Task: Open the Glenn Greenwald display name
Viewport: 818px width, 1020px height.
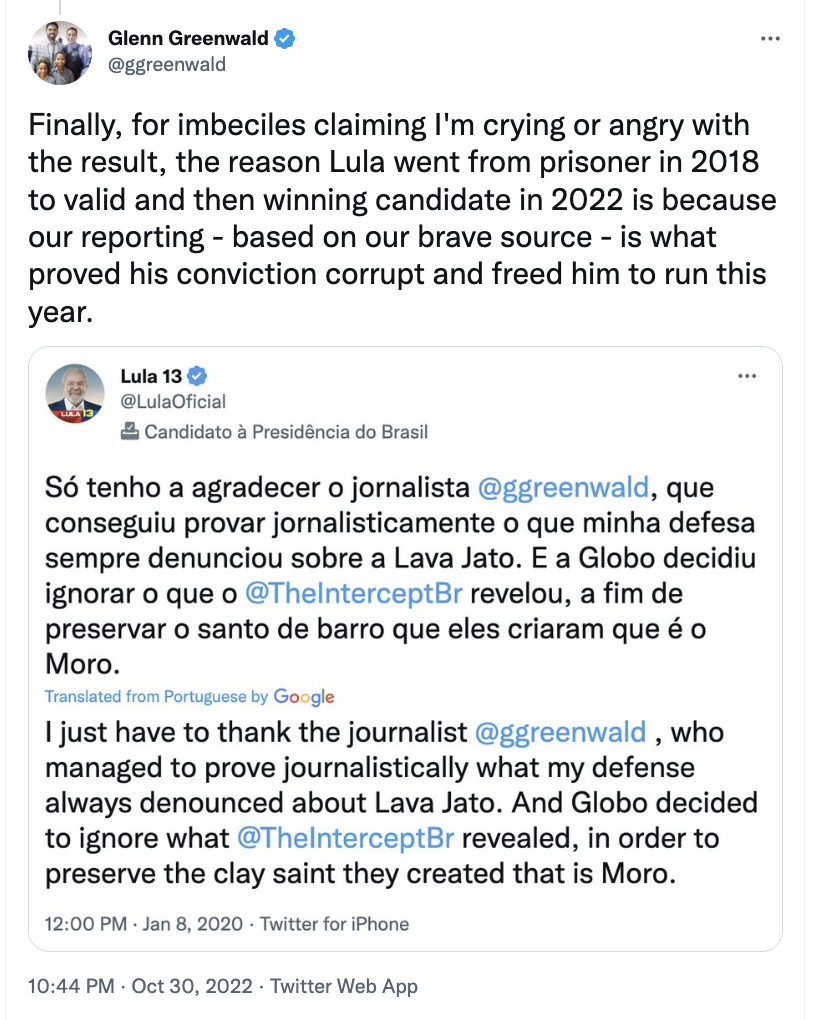Action: (188, 38)
